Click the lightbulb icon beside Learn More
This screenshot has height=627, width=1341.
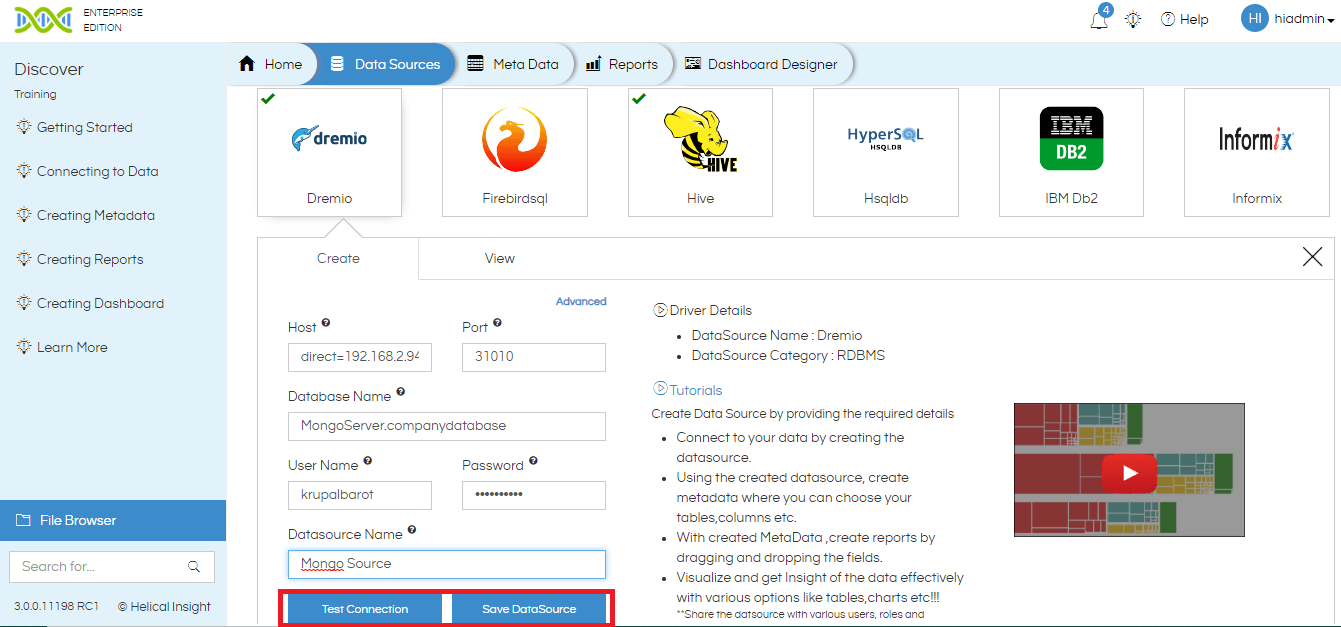[x=24, y=347]
